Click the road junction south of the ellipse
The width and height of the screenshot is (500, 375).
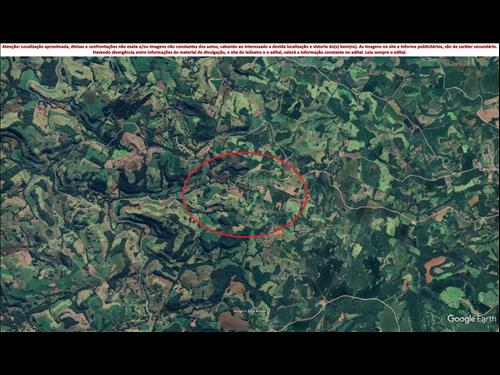pyautogui.click(x=323, y=302)
